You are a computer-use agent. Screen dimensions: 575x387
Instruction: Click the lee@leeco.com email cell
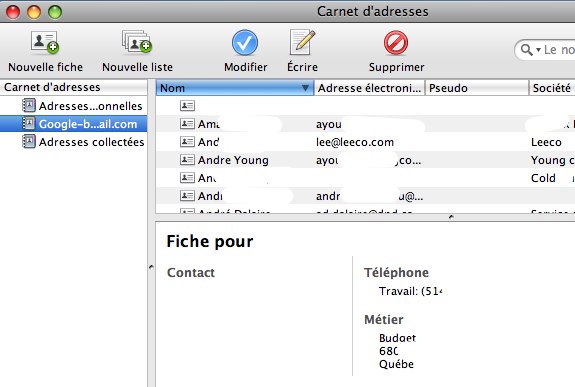pyautogui.click(x=355, y=142)
